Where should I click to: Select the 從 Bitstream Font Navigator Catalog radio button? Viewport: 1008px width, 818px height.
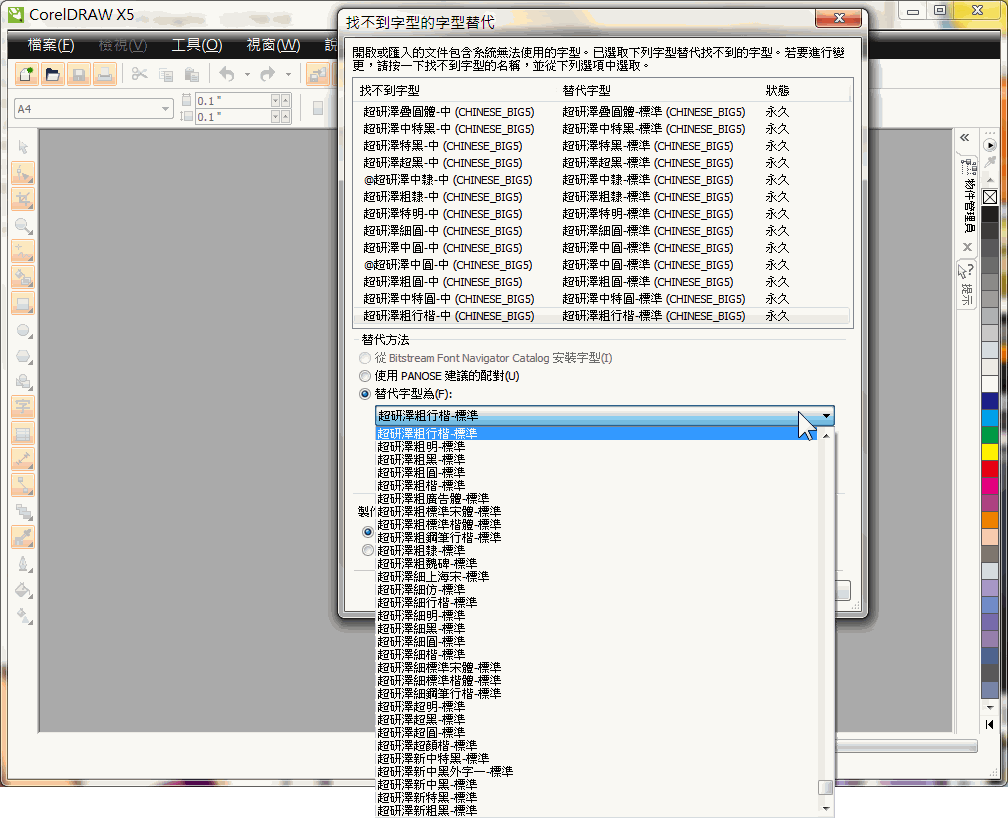(x=366, y=358)
